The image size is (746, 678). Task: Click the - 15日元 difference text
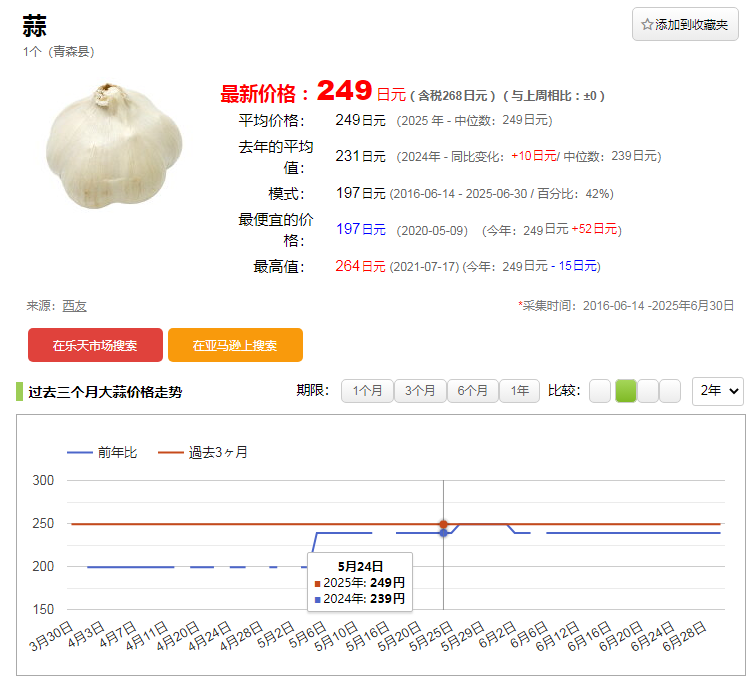[x=574, y=266]
